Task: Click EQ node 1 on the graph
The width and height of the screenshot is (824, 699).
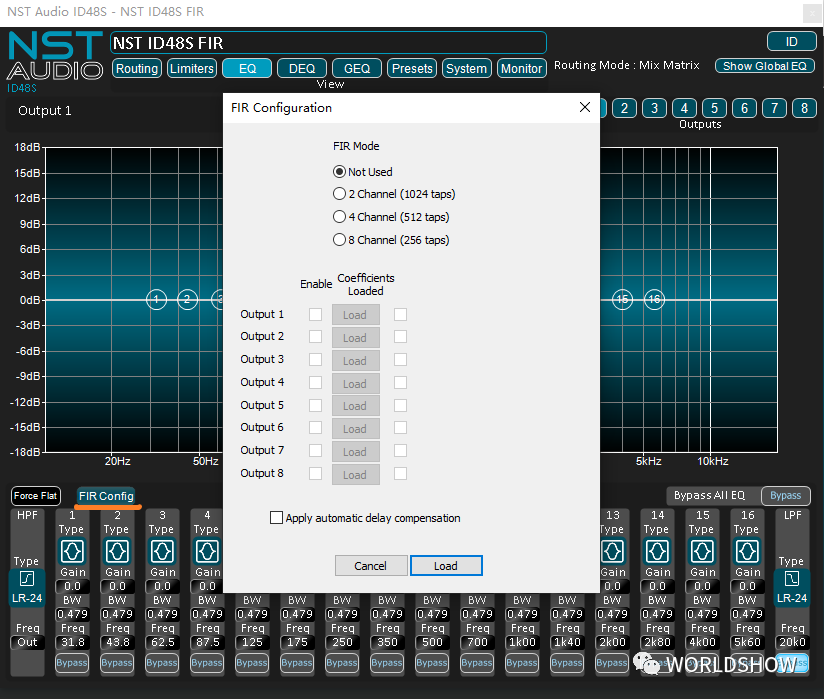Action: tap(156, 300)
